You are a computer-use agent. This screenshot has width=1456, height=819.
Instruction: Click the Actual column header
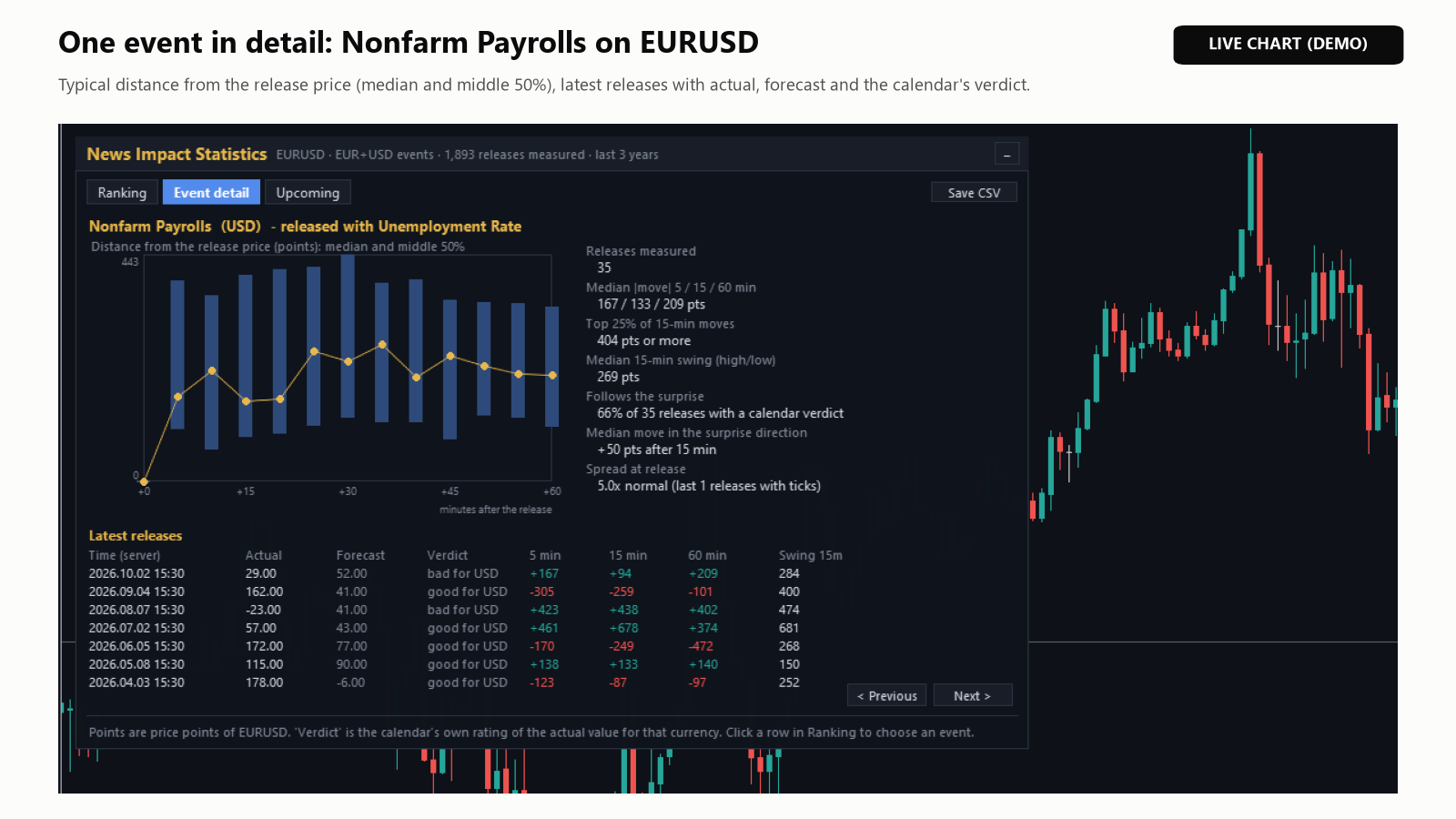pos(263,556)
